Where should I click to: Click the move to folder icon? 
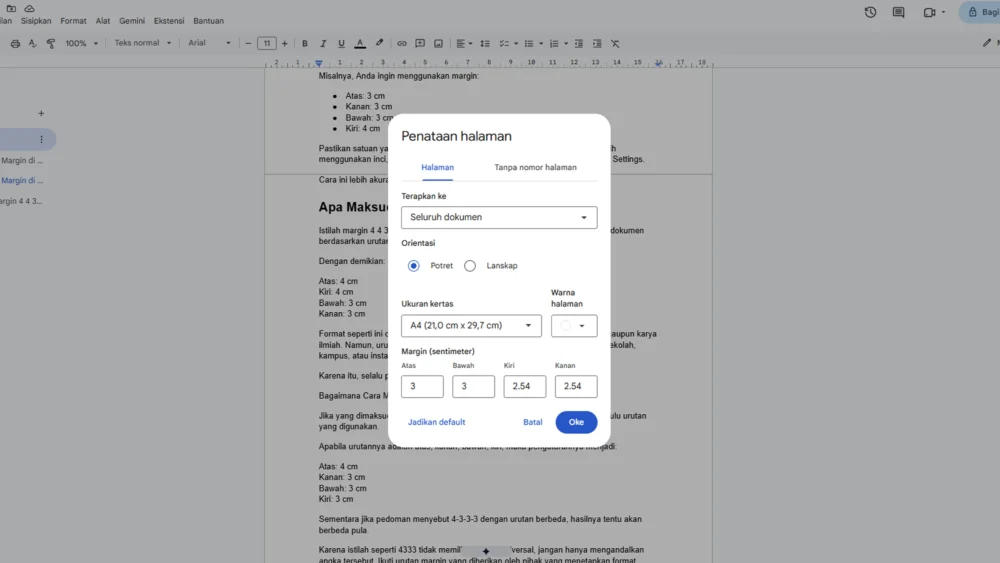point(11,8)
